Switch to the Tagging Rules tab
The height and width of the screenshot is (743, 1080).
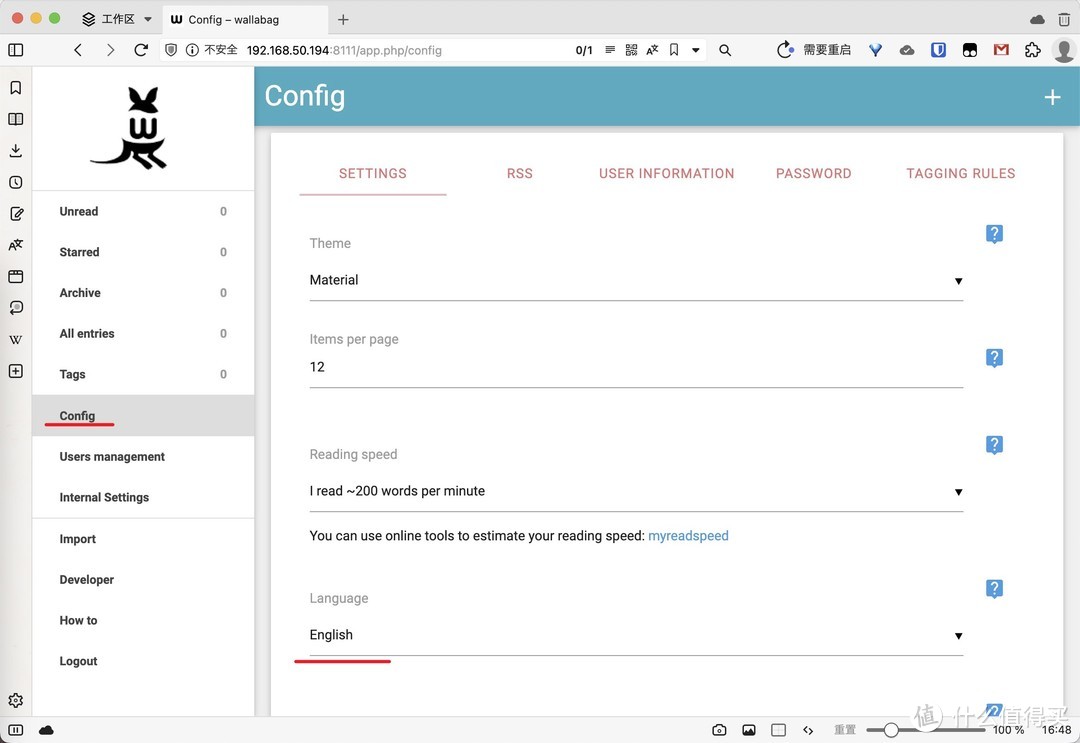tap(960, 173)
